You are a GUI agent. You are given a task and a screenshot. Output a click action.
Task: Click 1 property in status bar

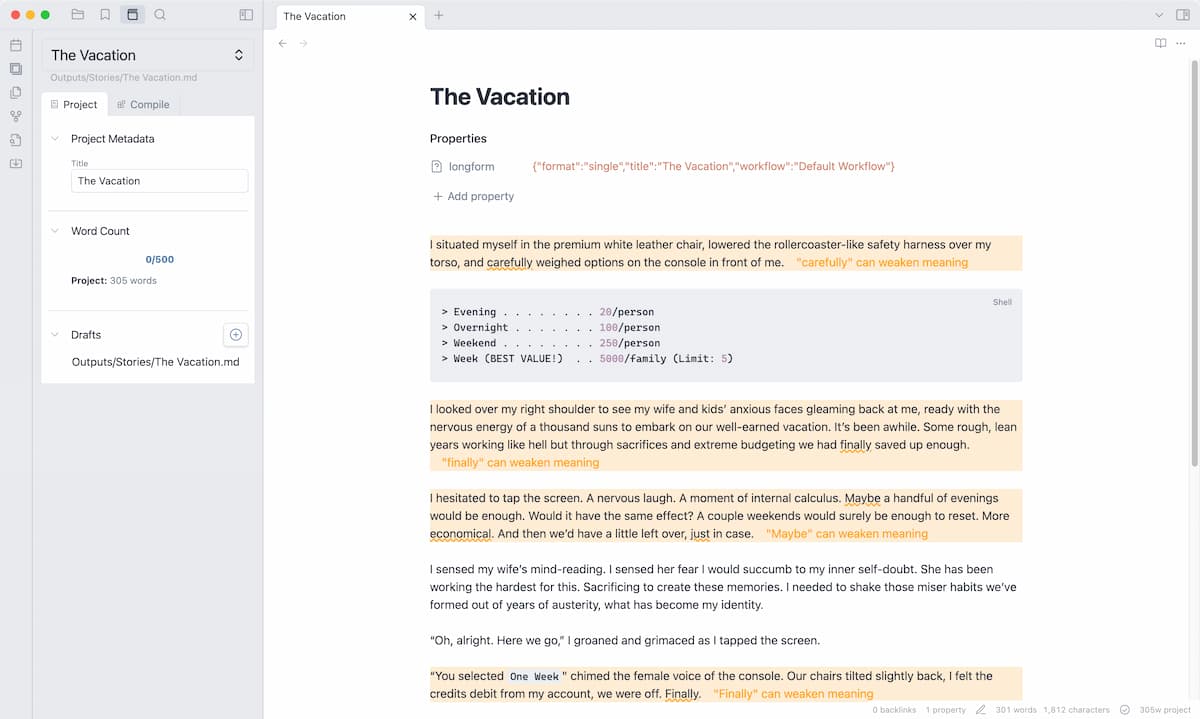946,710
